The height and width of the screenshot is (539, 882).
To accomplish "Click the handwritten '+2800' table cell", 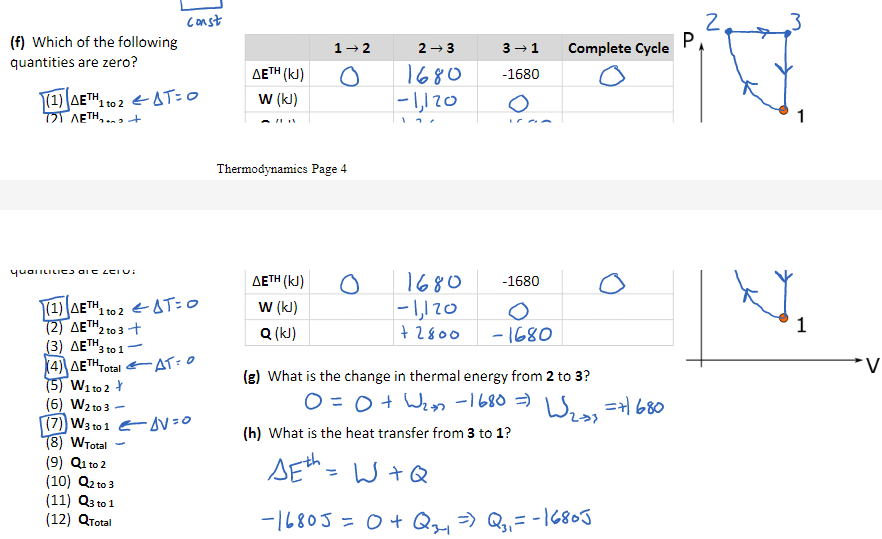I will pos(430,333).
